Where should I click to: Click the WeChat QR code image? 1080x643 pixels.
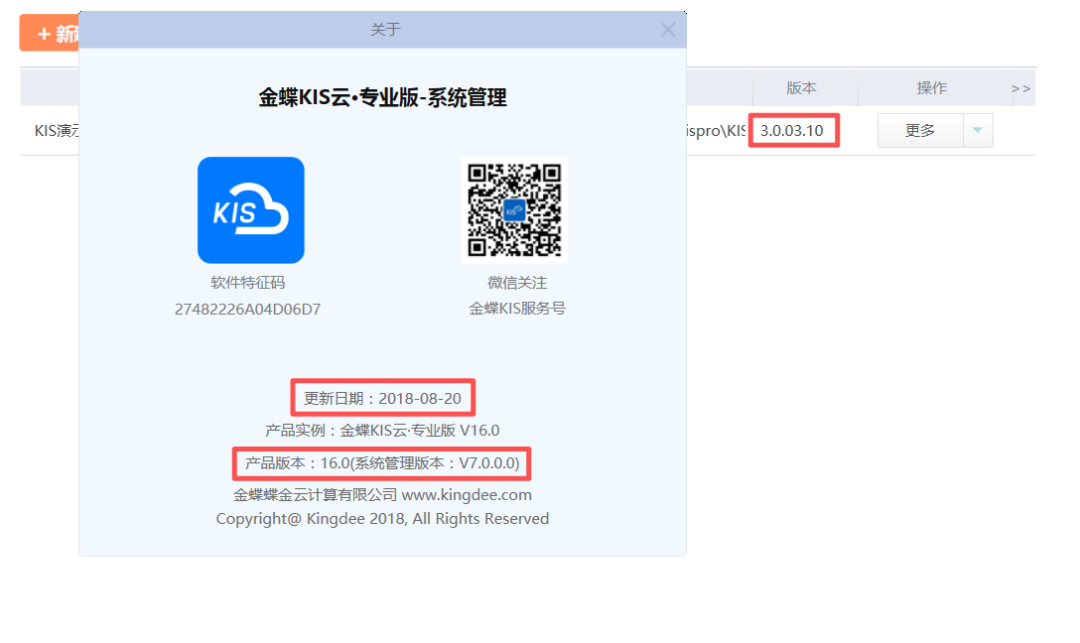click(514, 210)
